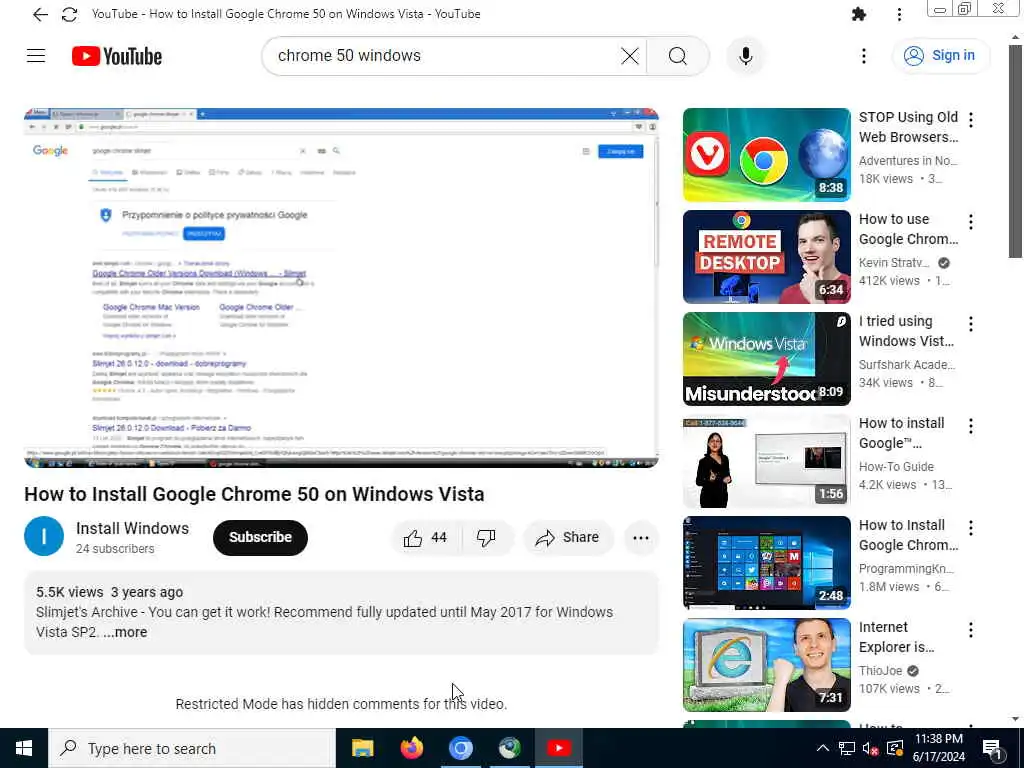Subscribe to Install Windows channel
Image resolution: width=1024 pixels, height=768 pixels.
[260, 537]
